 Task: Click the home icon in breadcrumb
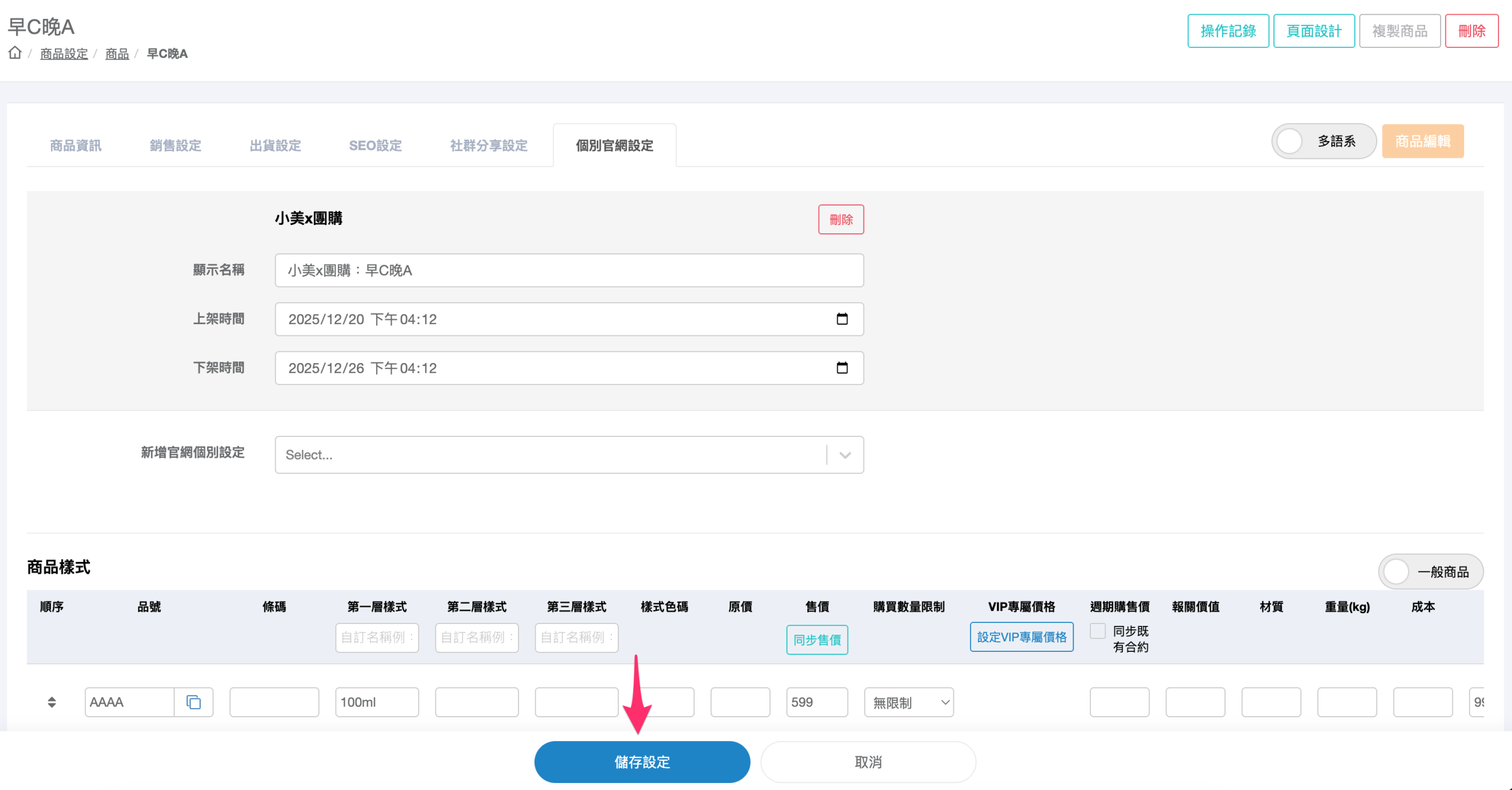[15, 53]
